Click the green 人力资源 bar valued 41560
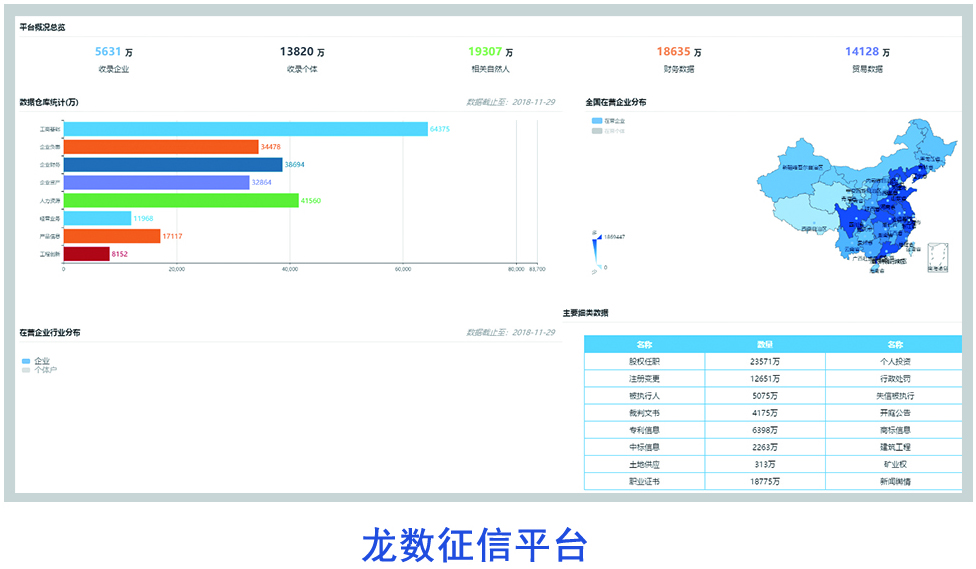976x569 pixels. (x=181, y=200)
